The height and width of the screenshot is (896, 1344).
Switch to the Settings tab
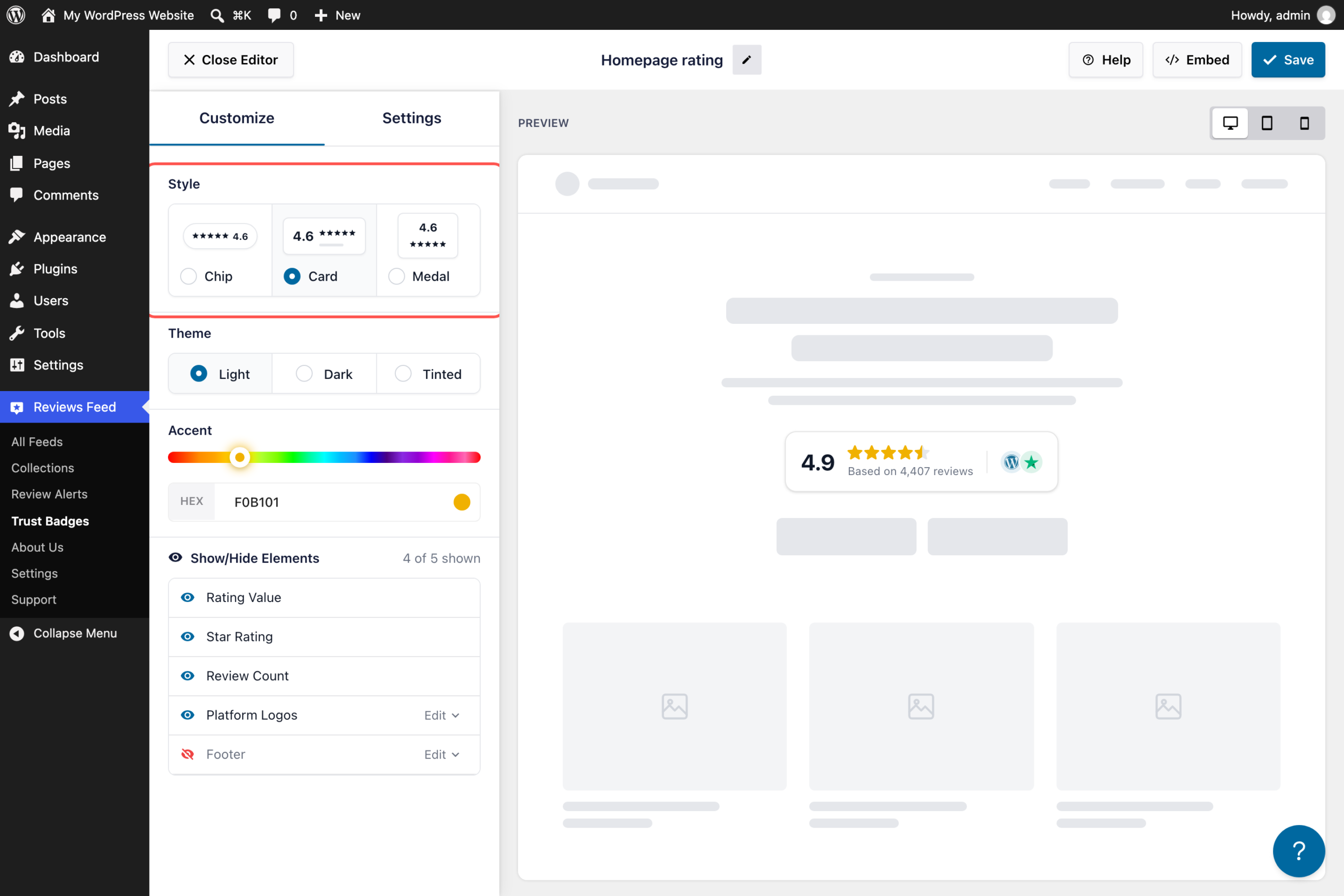tap(412, 118)
